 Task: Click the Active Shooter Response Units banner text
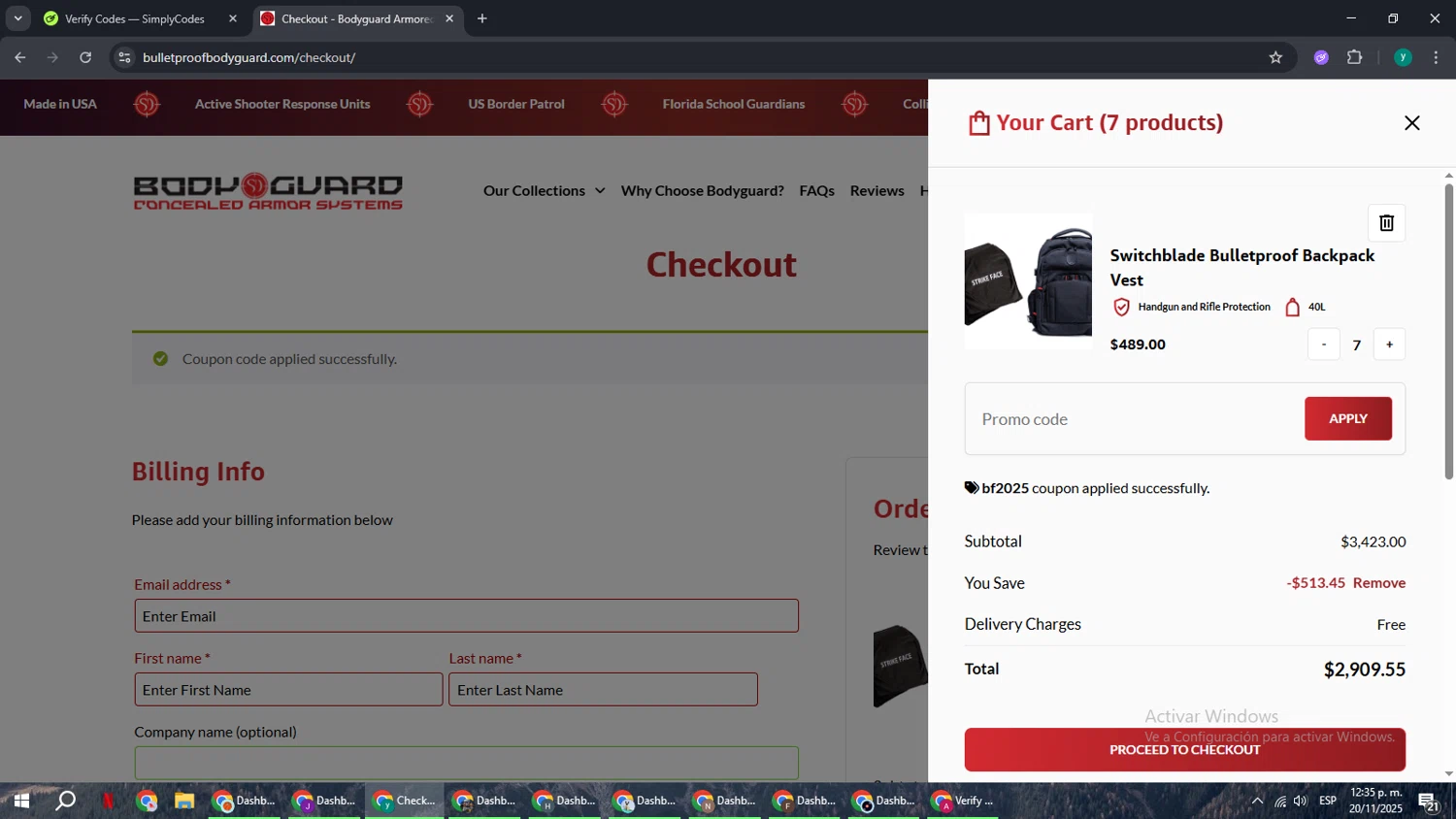(x=282, y=104)
